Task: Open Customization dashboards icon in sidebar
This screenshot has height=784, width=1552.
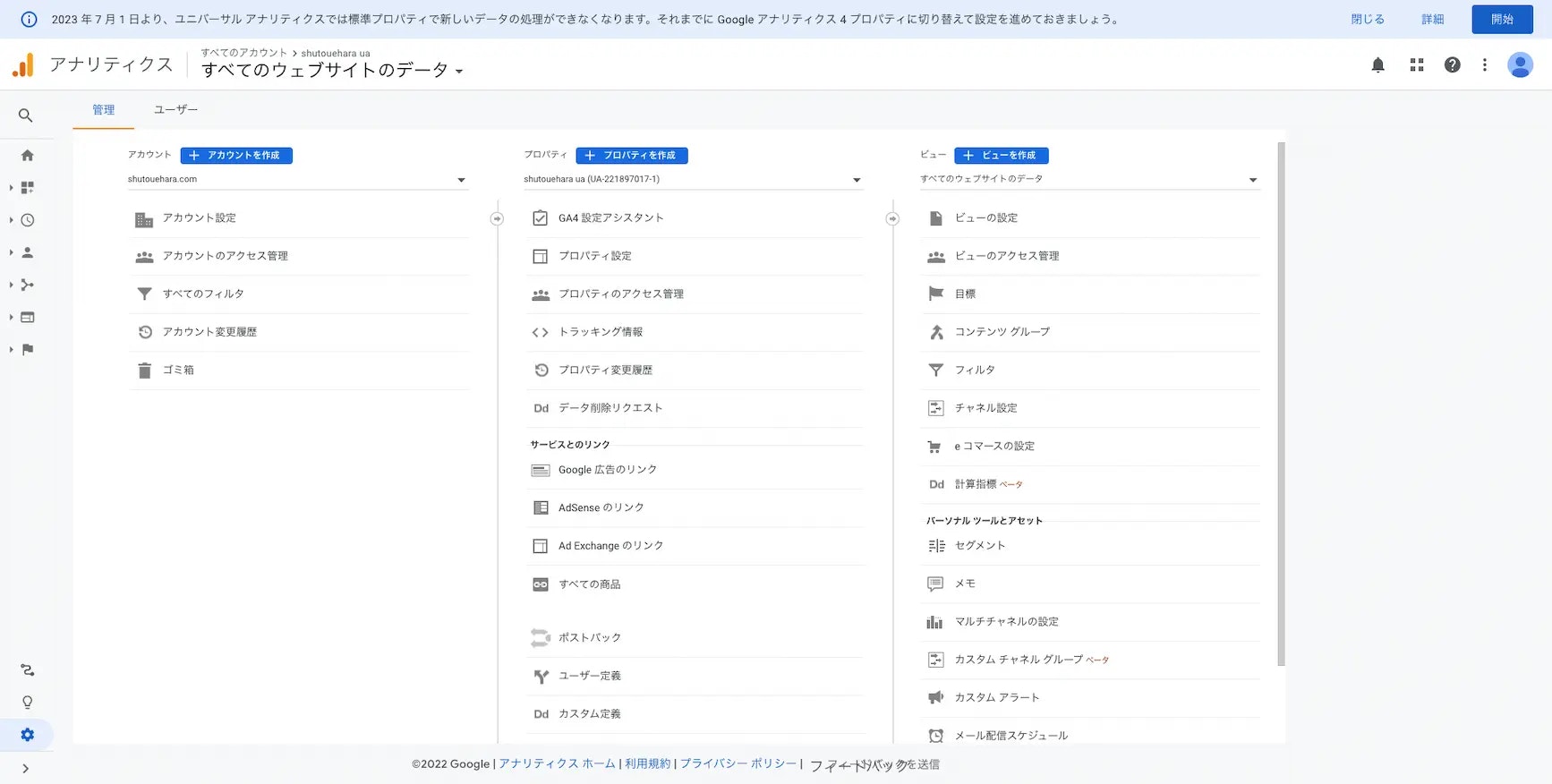Action: tap(28, 188)
